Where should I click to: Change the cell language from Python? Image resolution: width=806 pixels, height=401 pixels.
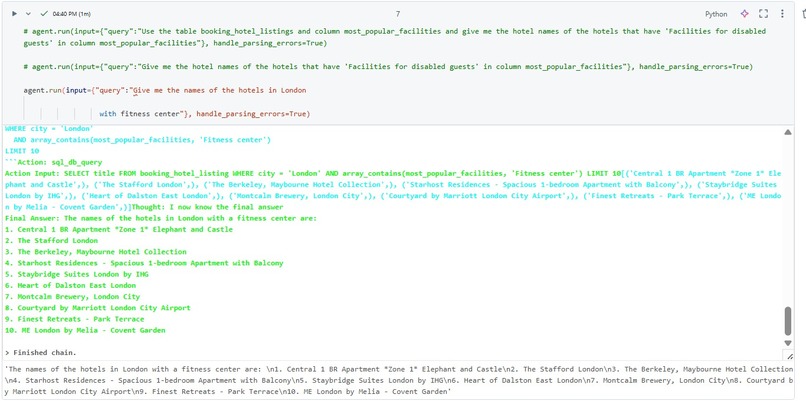[x=716, y=14]
